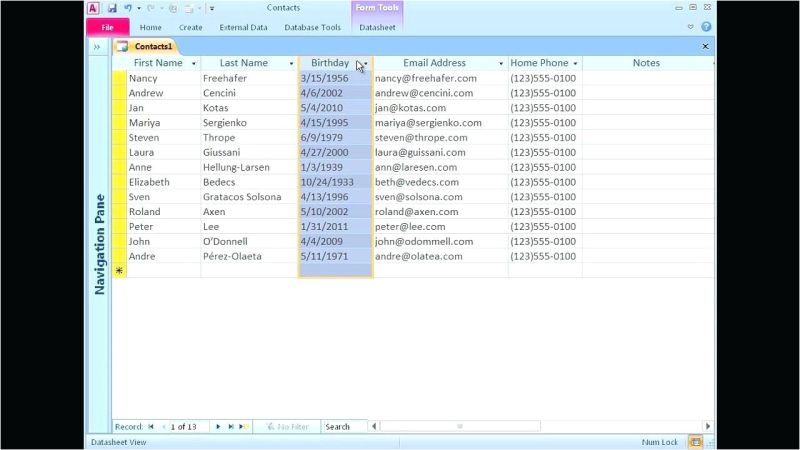Screen dimensions: 800x450
Task: Open the Undo history dropdown arrow
Action: tap(139, 8)
